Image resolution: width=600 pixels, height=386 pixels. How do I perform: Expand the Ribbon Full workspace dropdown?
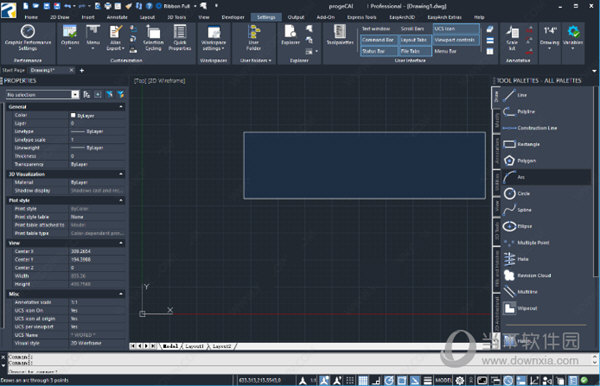(195, 6)
